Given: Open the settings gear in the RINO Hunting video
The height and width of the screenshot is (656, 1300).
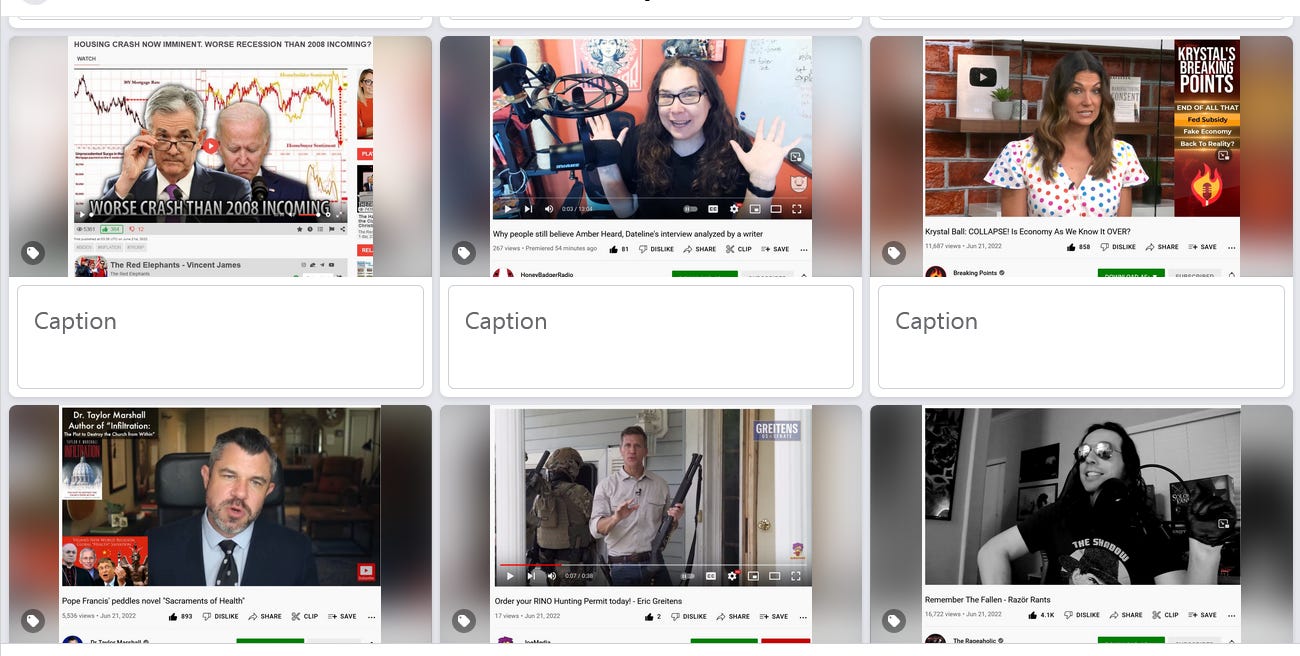Looking at the screenshot, I should pos(733,576).
